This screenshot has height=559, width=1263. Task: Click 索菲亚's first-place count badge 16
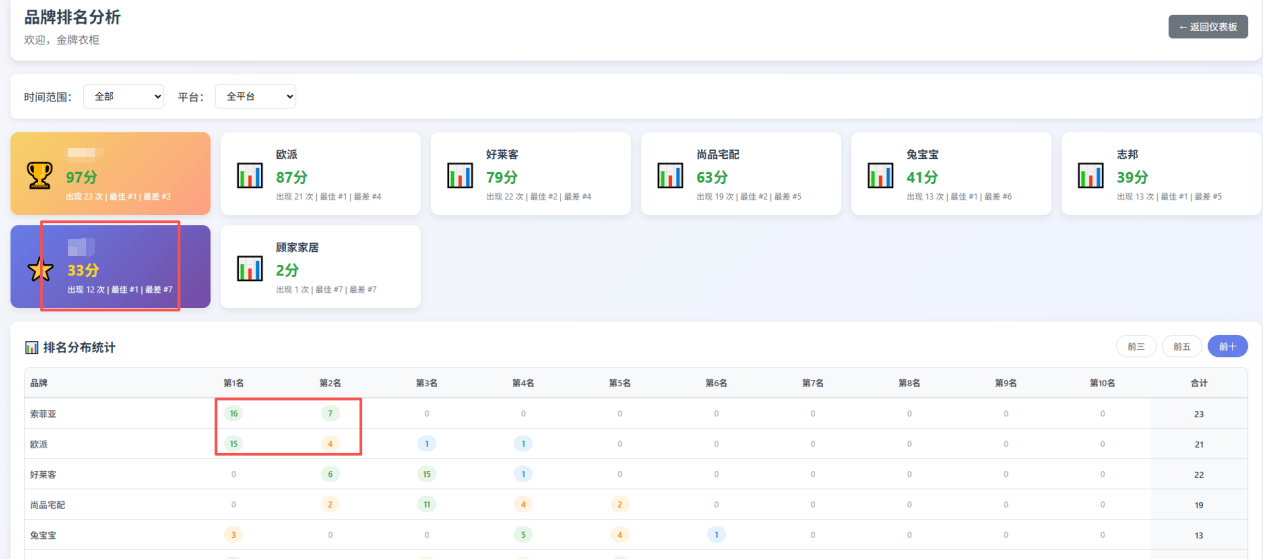click(234, 413)
